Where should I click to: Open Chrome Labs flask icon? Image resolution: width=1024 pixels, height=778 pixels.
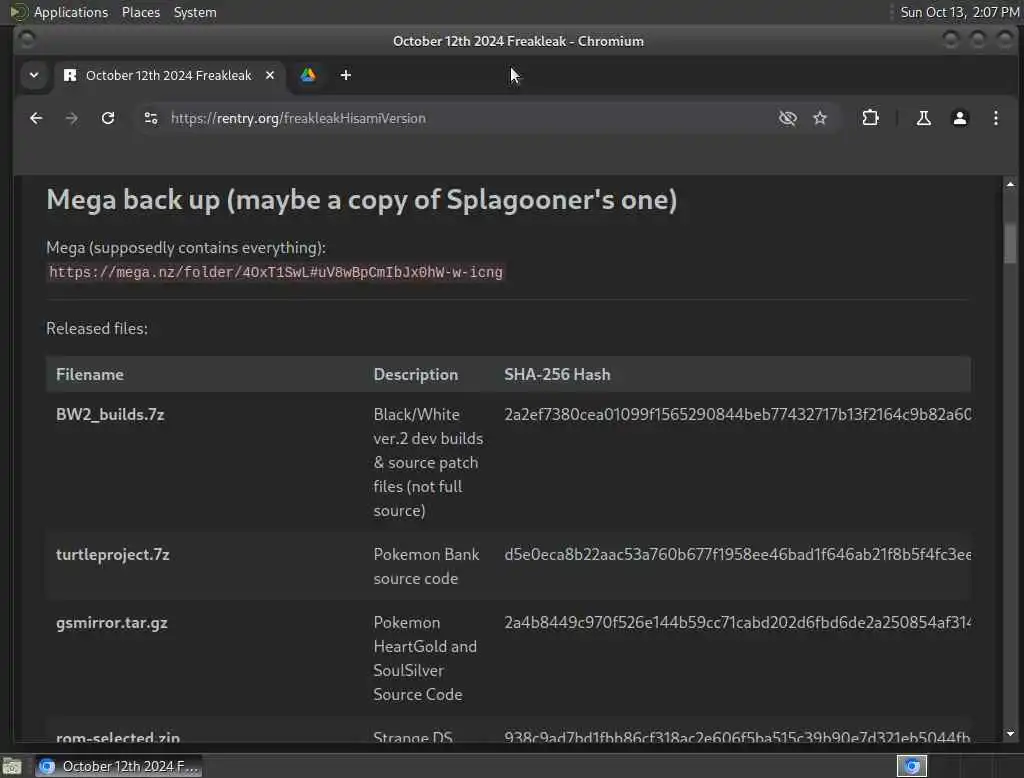[x=923, y=118]
